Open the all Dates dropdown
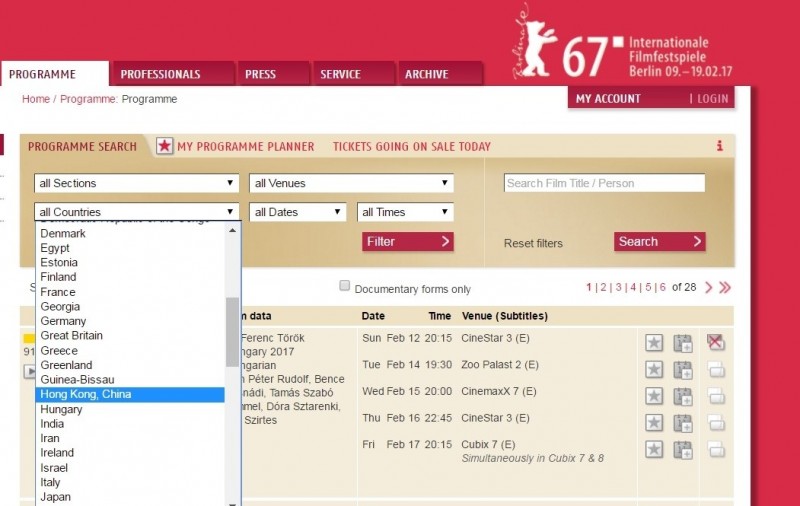800x506 pixels. [x=298, y=212]
